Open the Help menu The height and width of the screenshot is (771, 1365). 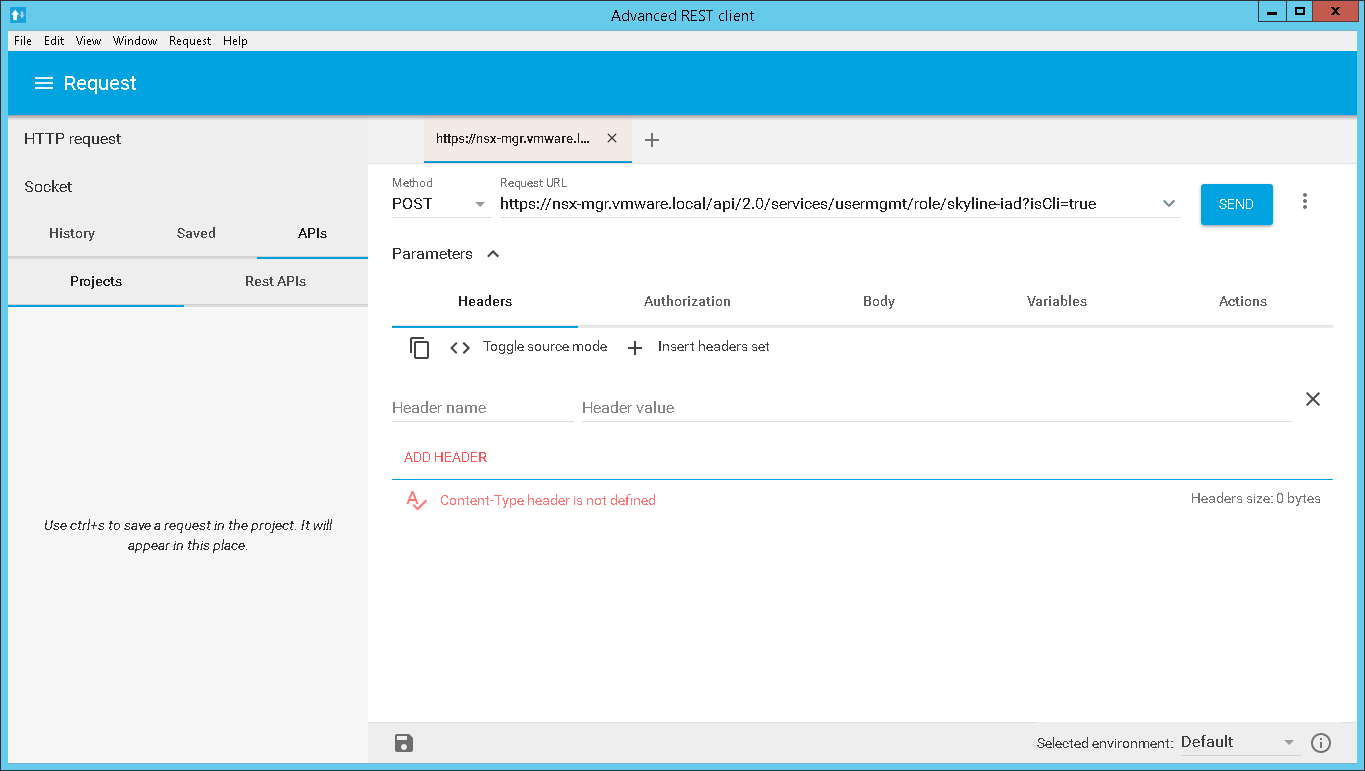tap(235, 41)
